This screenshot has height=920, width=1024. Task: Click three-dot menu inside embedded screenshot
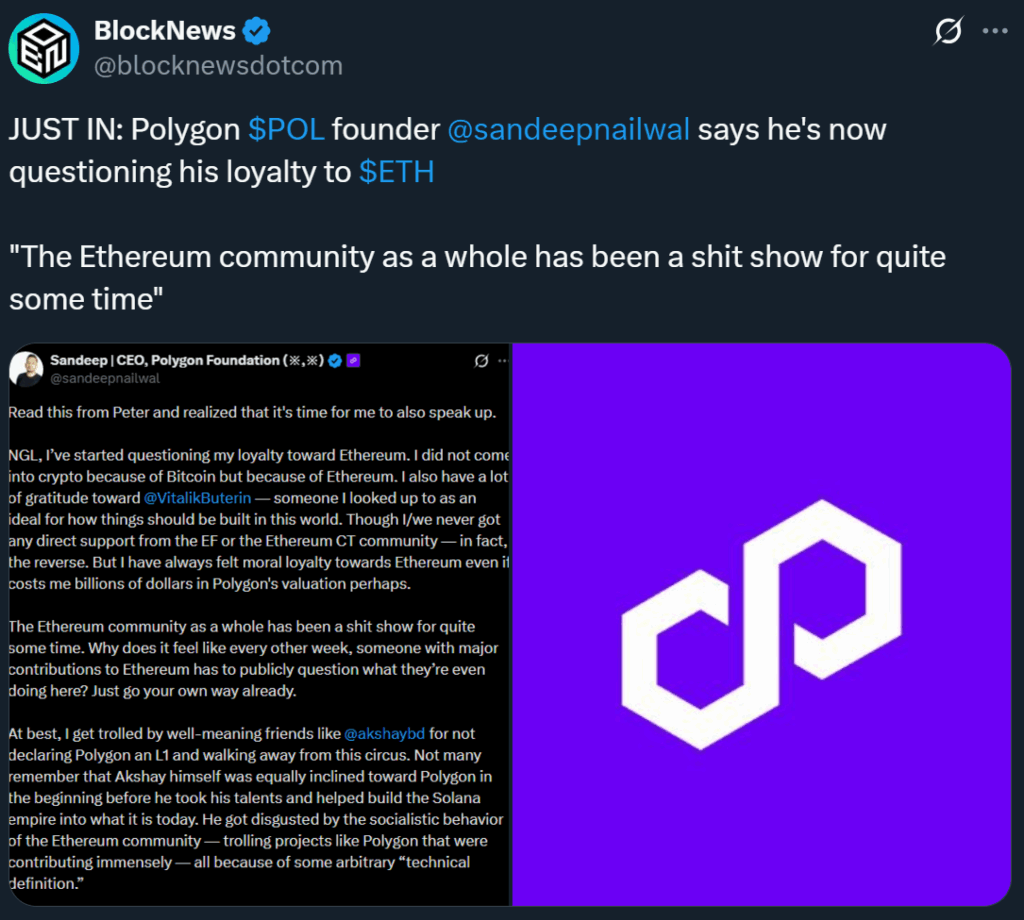502,360
